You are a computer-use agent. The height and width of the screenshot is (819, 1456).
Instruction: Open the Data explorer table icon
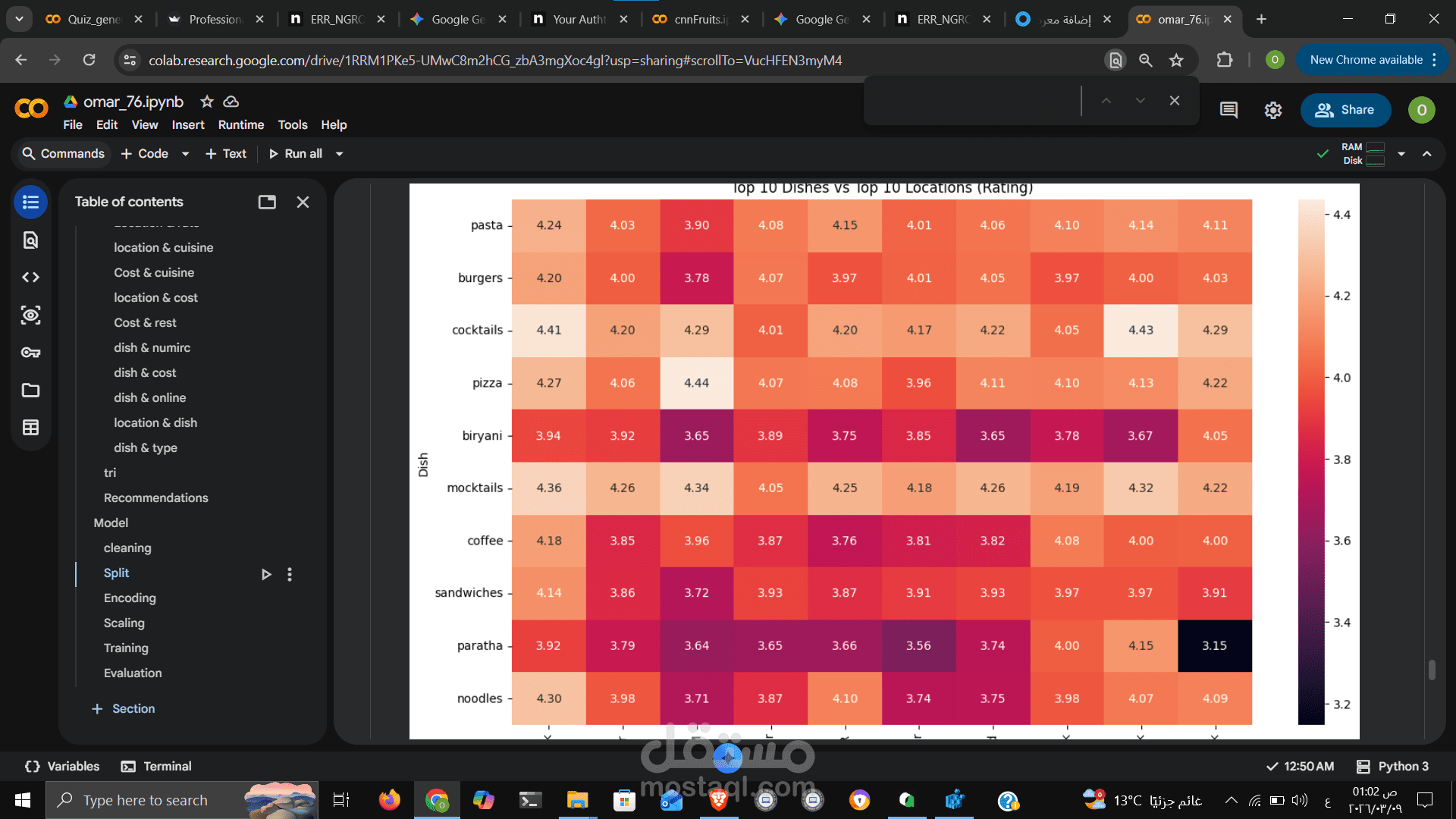pos(30,428)
